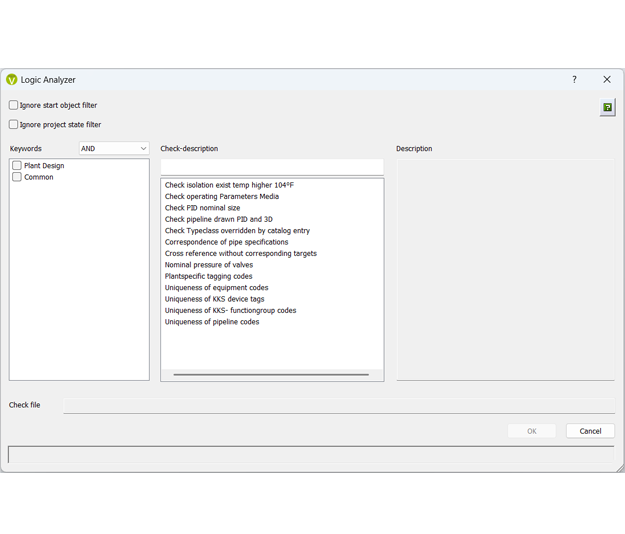
Task: Click the Logic Analyzer title bar logo
Action: 12,80
